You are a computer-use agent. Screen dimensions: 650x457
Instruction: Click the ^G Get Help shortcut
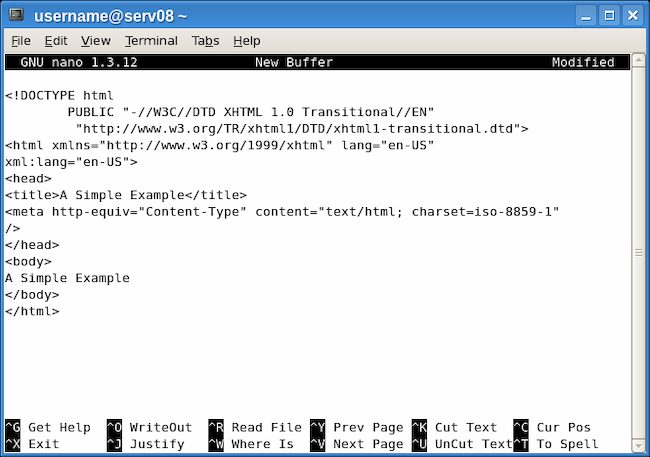coord(48,427)
